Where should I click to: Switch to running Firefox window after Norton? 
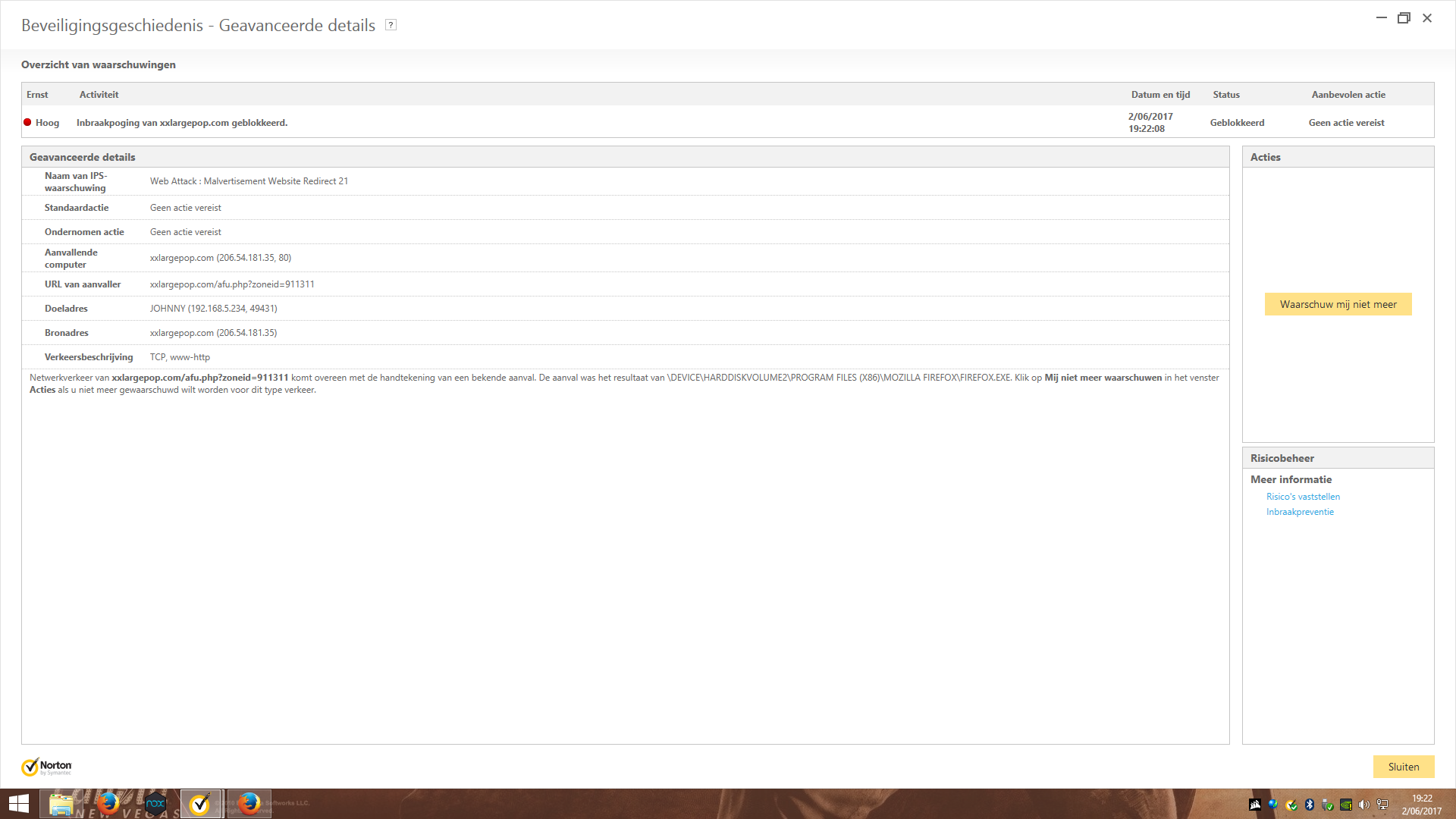(x=249, y=804)
